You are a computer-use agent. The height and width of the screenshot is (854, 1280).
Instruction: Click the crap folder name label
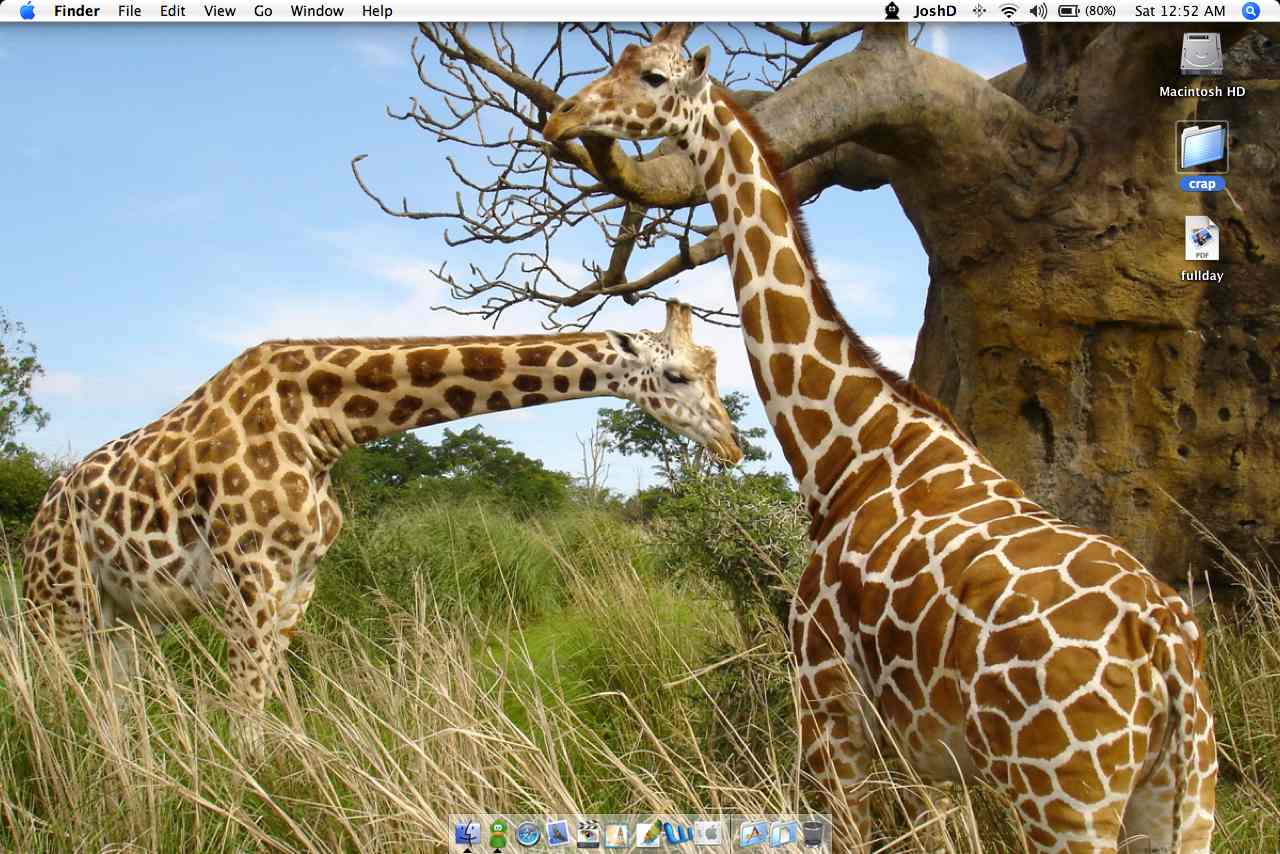[1202, 184]
